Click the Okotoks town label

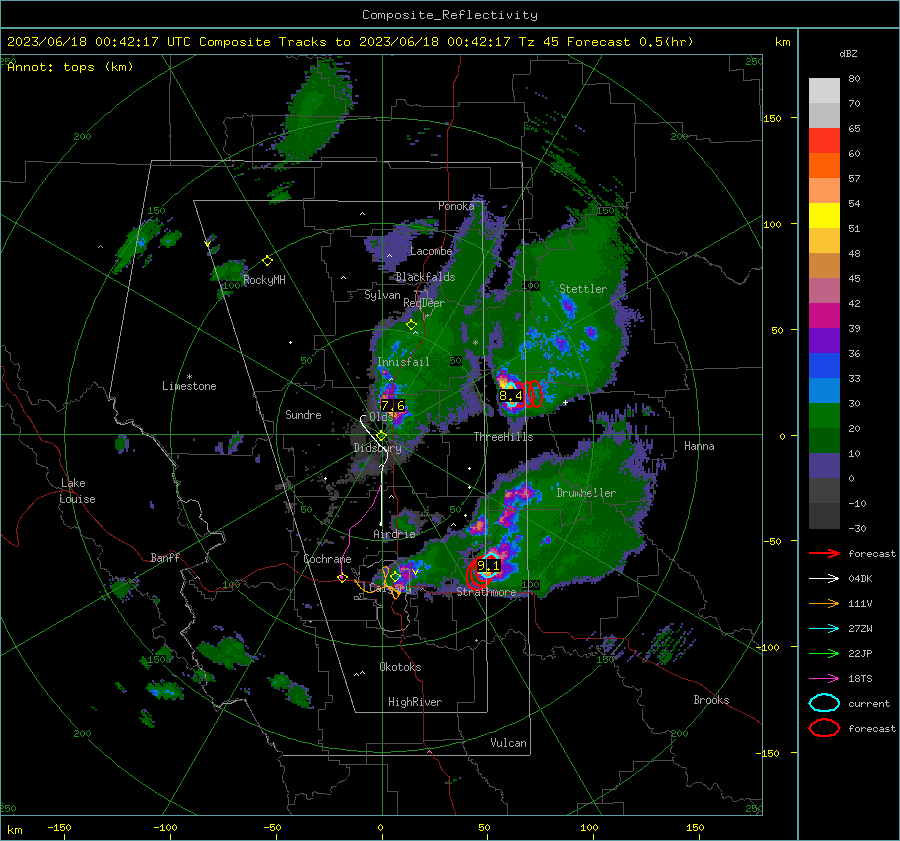(x=400, y=667)
